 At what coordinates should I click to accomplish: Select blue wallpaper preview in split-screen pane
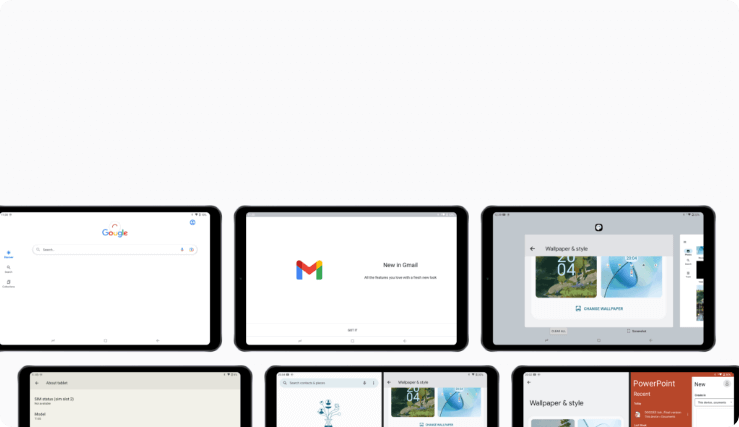(459, 402)
